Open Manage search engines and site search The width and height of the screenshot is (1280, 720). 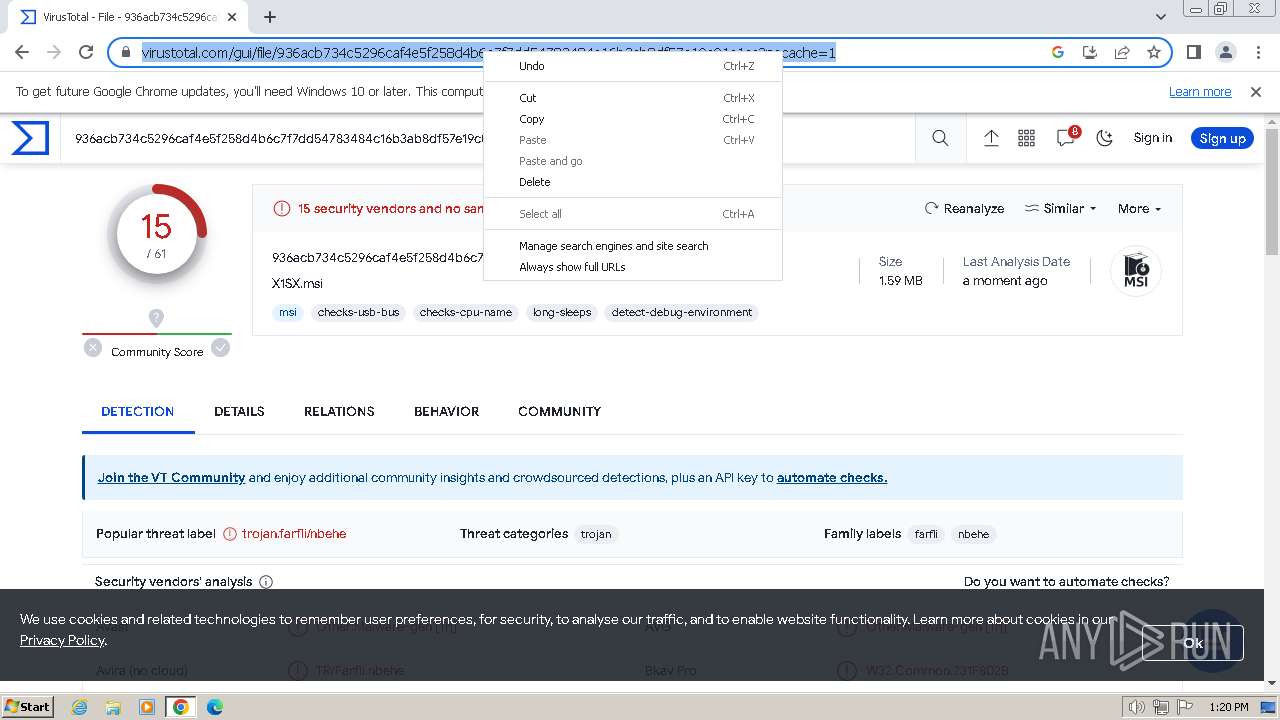(x=632, y=246)
